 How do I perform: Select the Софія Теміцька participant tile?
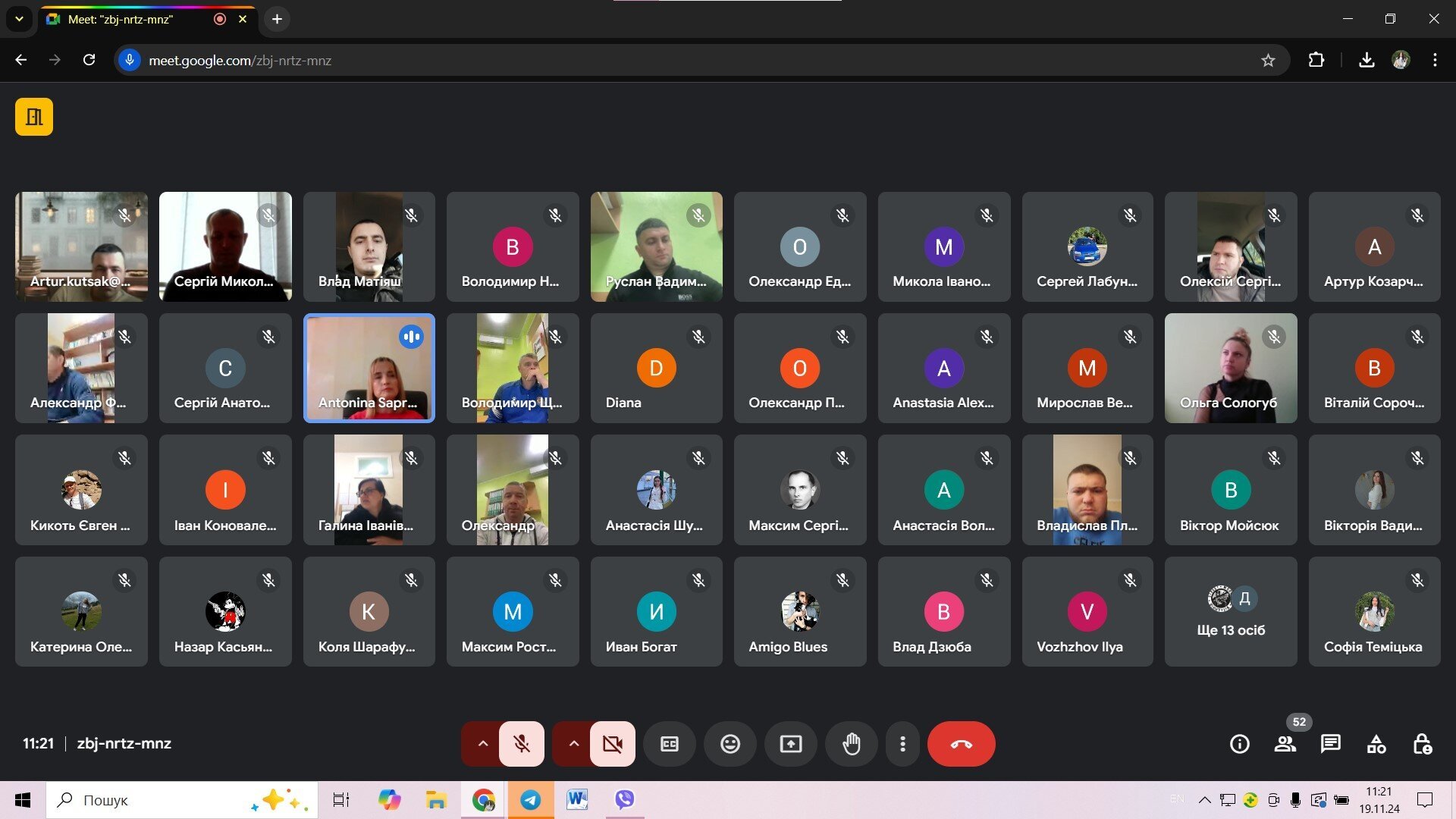point(1375,612)
